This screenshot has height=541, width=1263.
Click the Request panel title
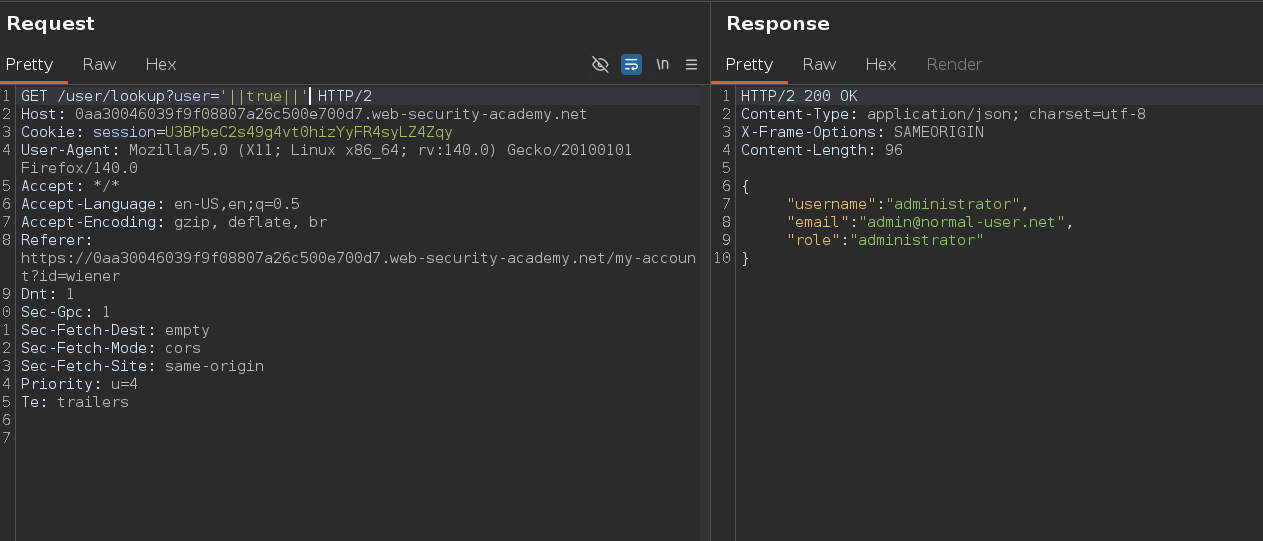pos(51,23)
